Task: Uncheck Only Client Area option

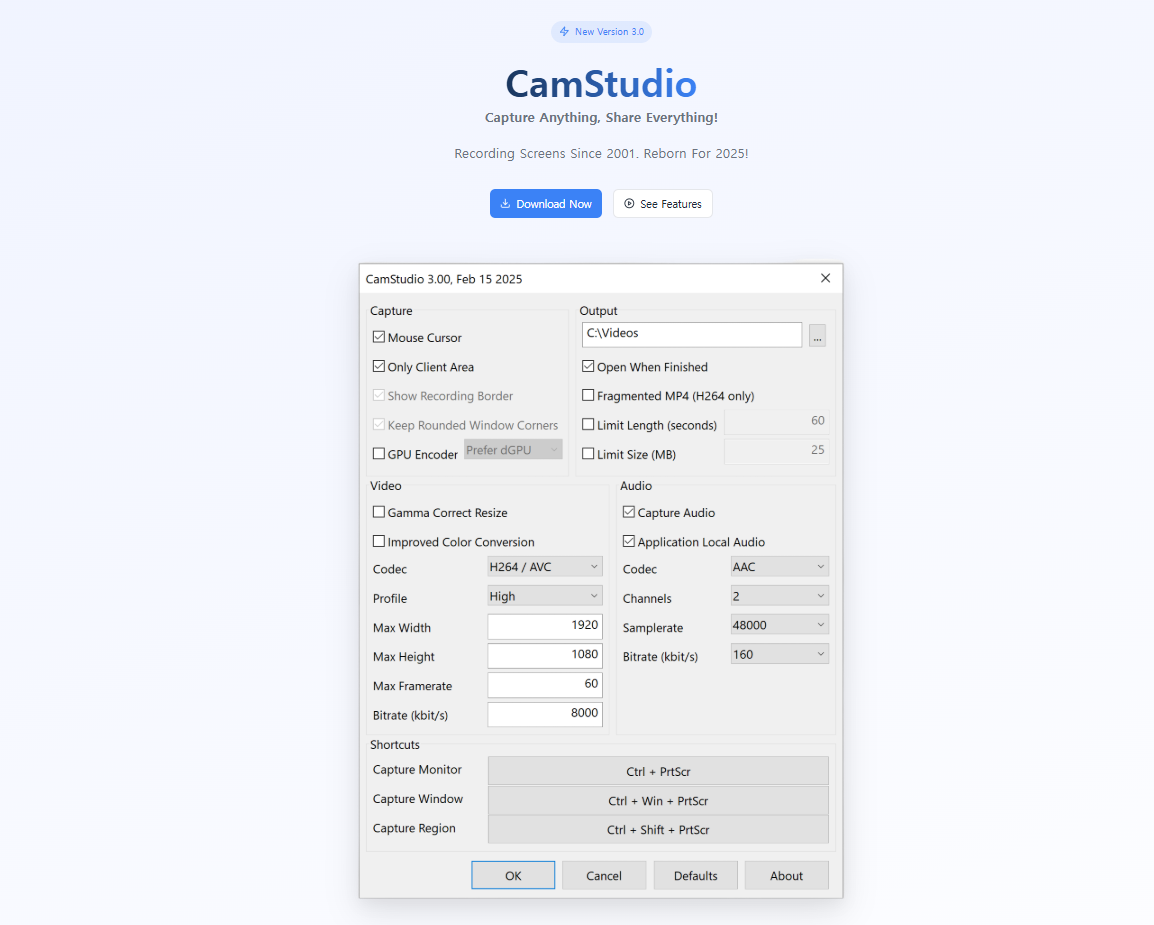Action: click(379, 367)
